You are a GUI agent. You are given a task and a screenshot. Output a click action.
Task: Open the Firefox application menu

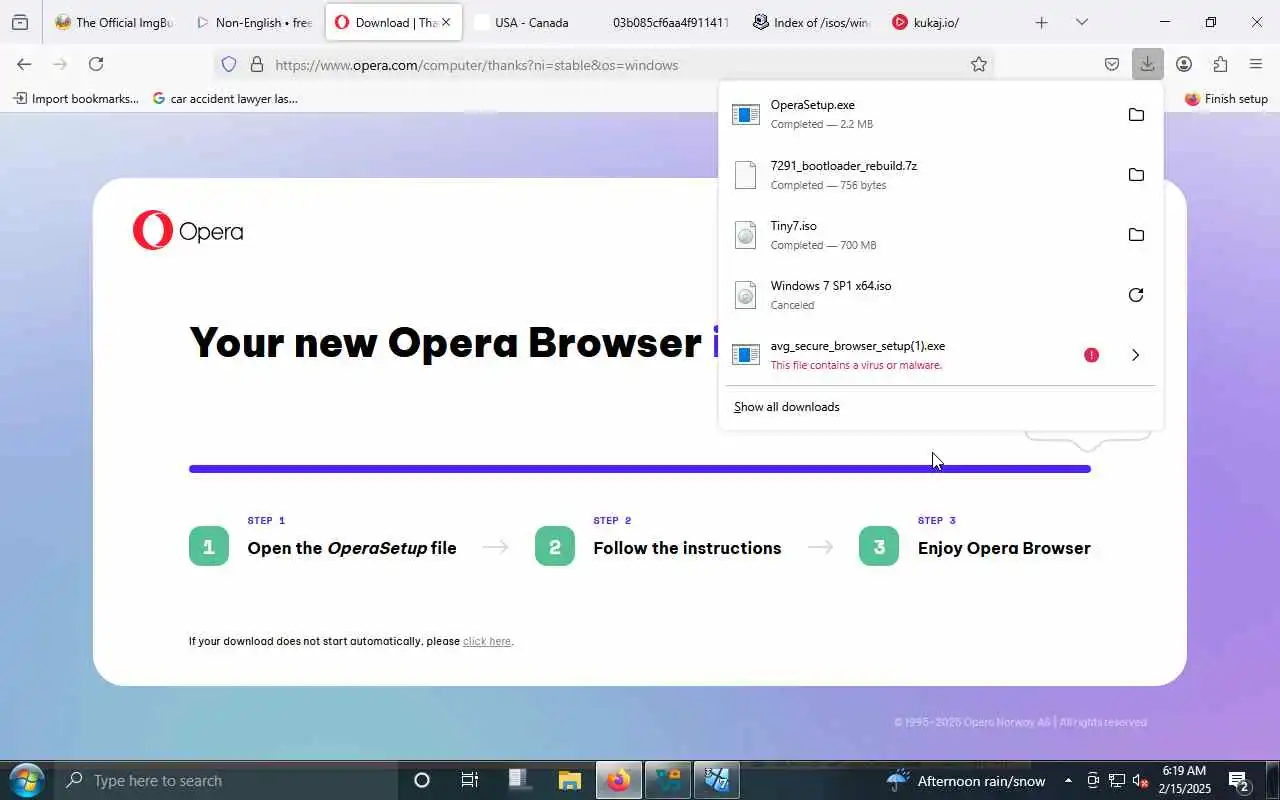tap(1256, 64)
